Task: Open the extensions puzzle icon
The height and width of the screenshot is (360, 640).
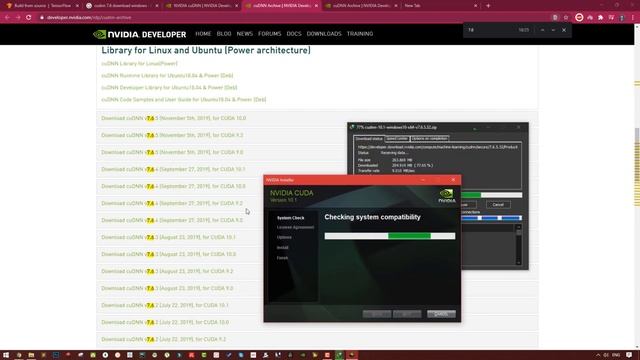Action: [600, 18]
